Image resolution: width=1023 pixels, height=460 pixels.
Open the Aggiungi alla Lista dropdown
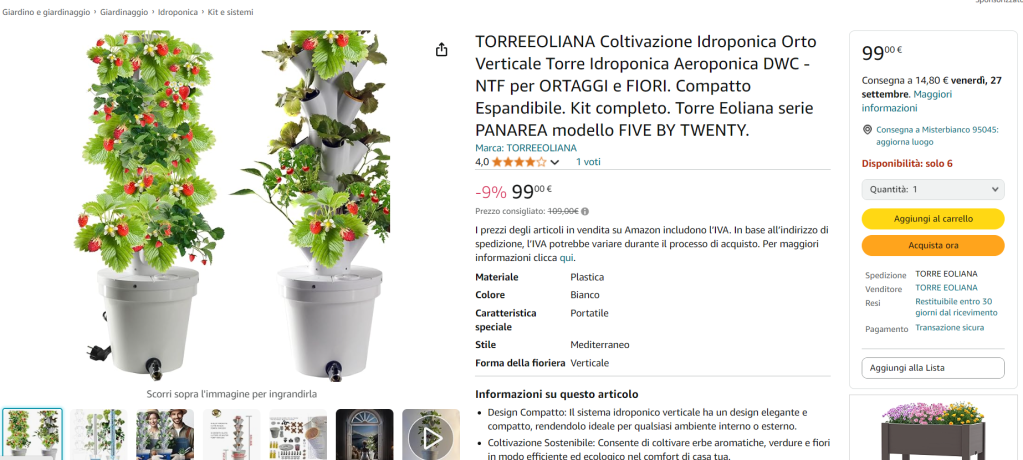point(933,368)
